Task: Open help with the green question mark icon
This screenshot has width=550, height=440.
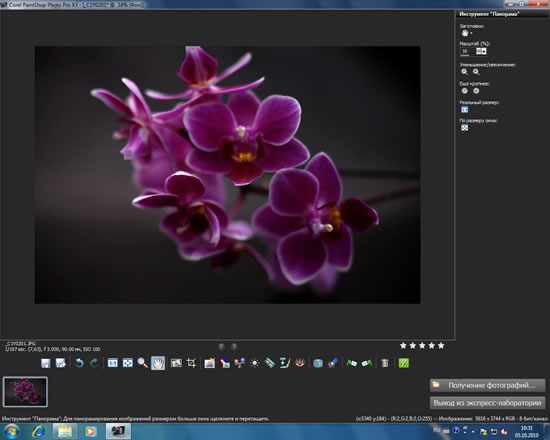Action: point(403,363)
